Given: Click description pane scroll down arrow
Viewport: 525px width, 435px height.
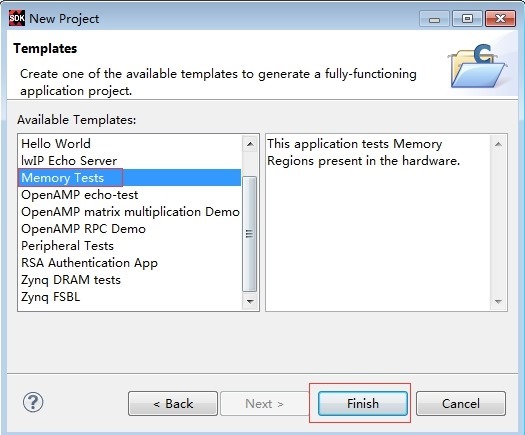Looking at the screenshot, I should point(498,301).
